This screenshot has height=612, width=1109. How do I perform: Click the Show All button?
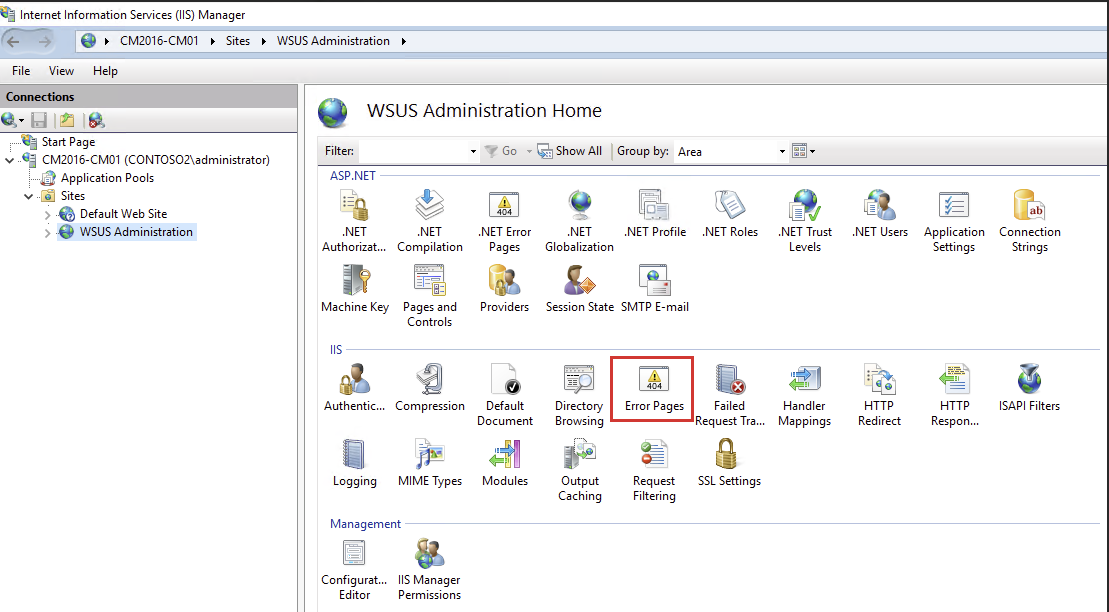(570, 151)
